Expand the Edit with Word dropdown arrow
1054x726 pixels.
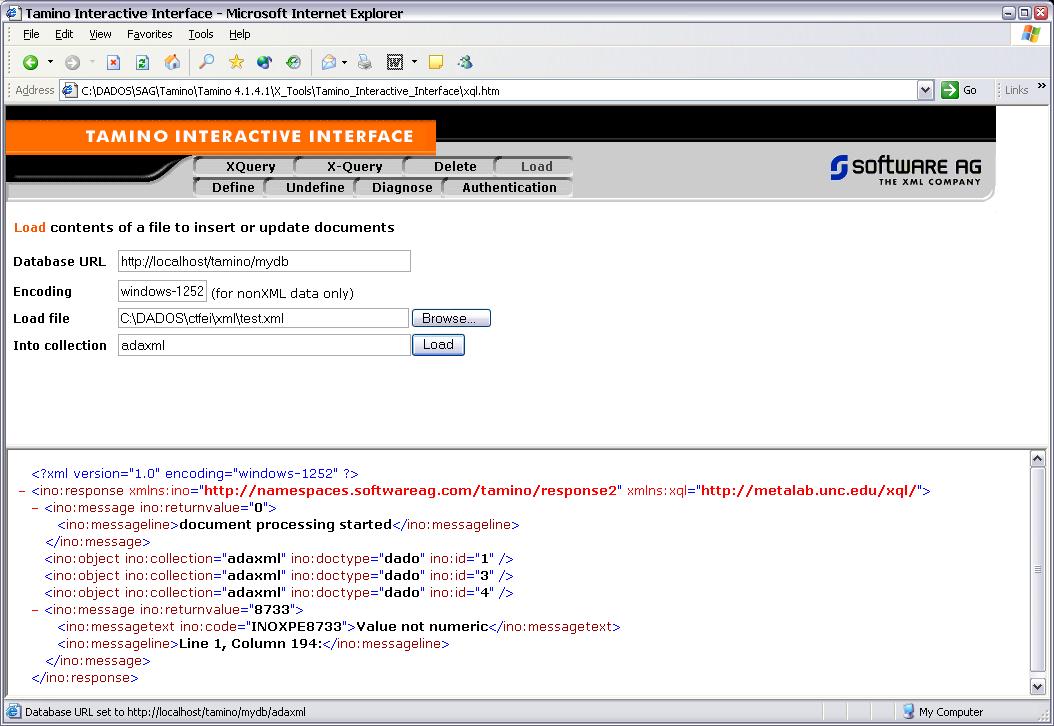[x=414, y=63]
